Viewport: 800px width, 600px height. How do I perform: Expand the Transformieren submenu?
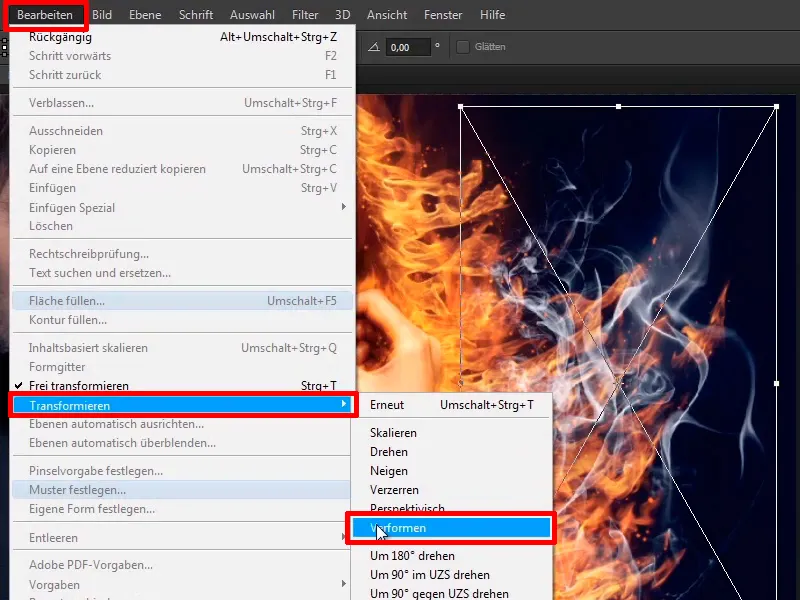[x=183, y=405]
